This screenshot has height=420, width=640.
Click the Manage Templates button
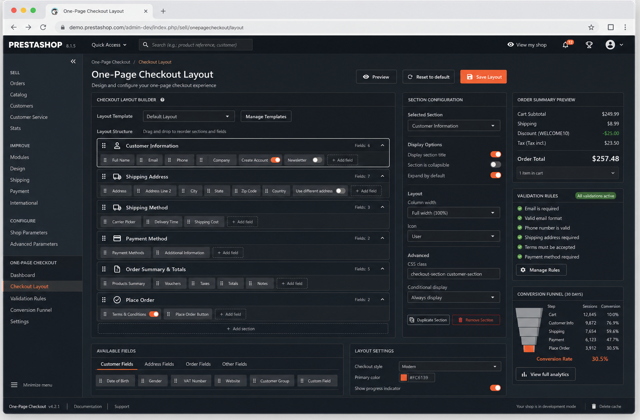click(266, 116)
